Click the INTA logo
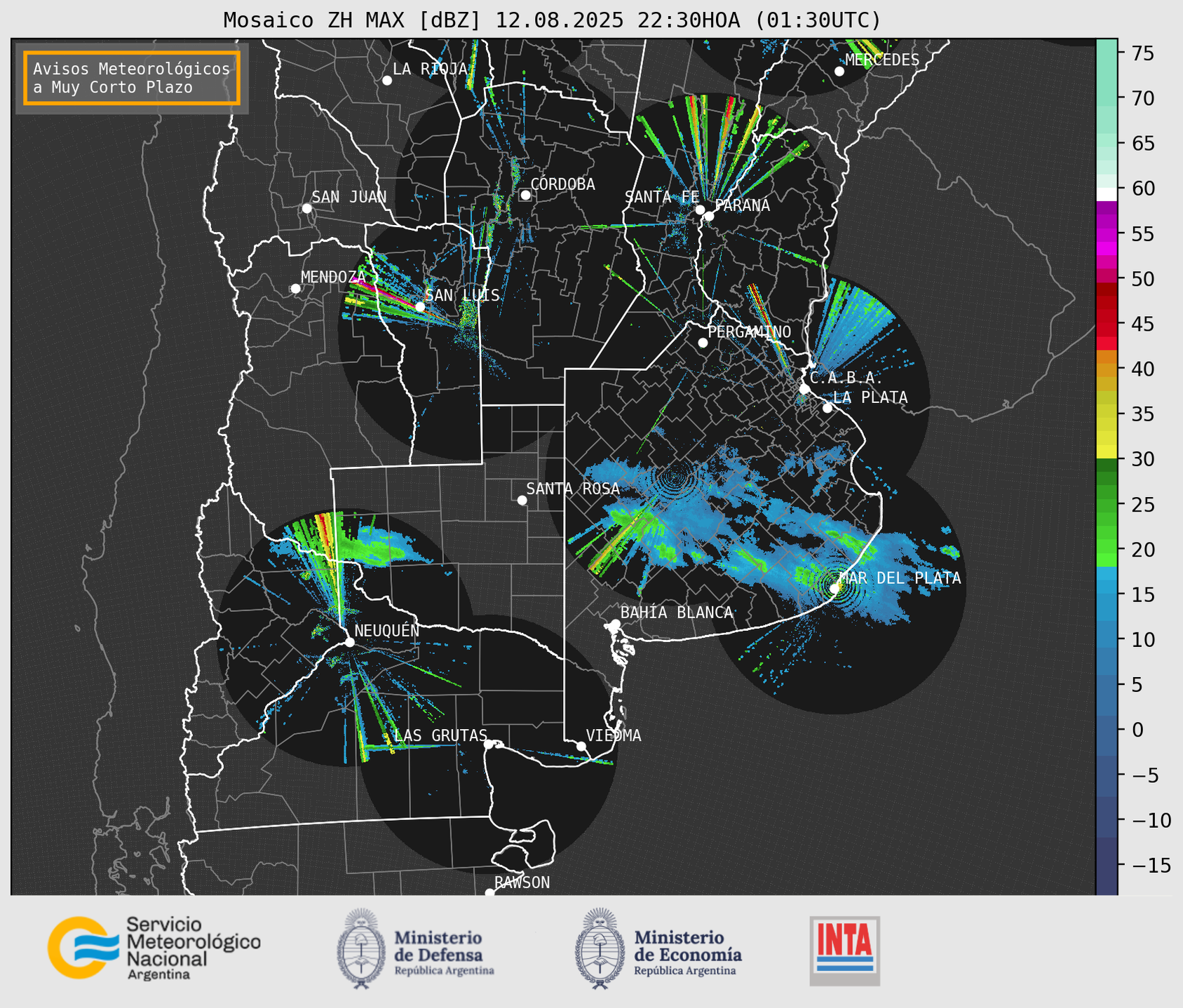 [845, 951]
